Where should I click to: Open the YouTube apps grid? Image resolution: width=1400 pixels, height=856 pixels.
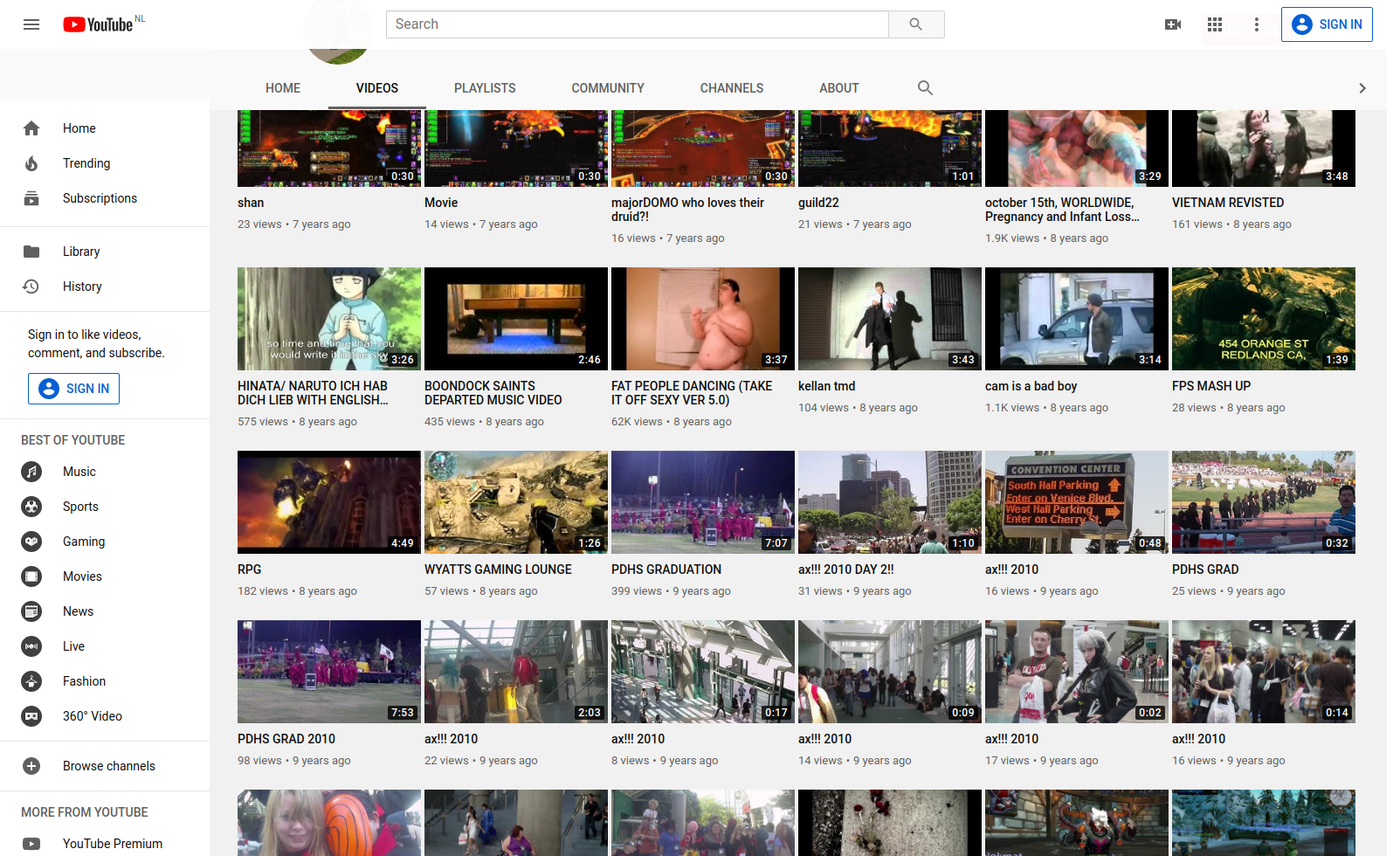coord(1215,24)
